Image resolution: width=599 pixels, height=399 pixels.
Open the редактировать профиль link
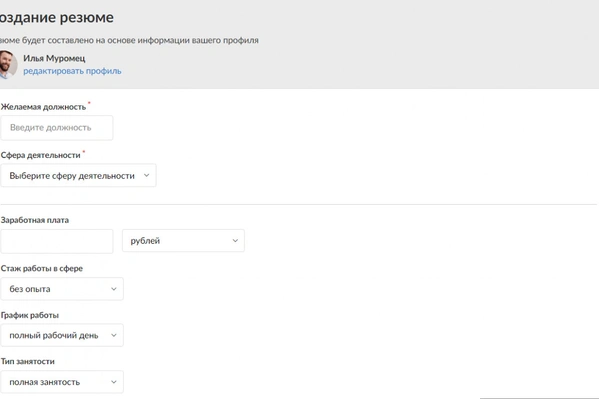point(72,71)
